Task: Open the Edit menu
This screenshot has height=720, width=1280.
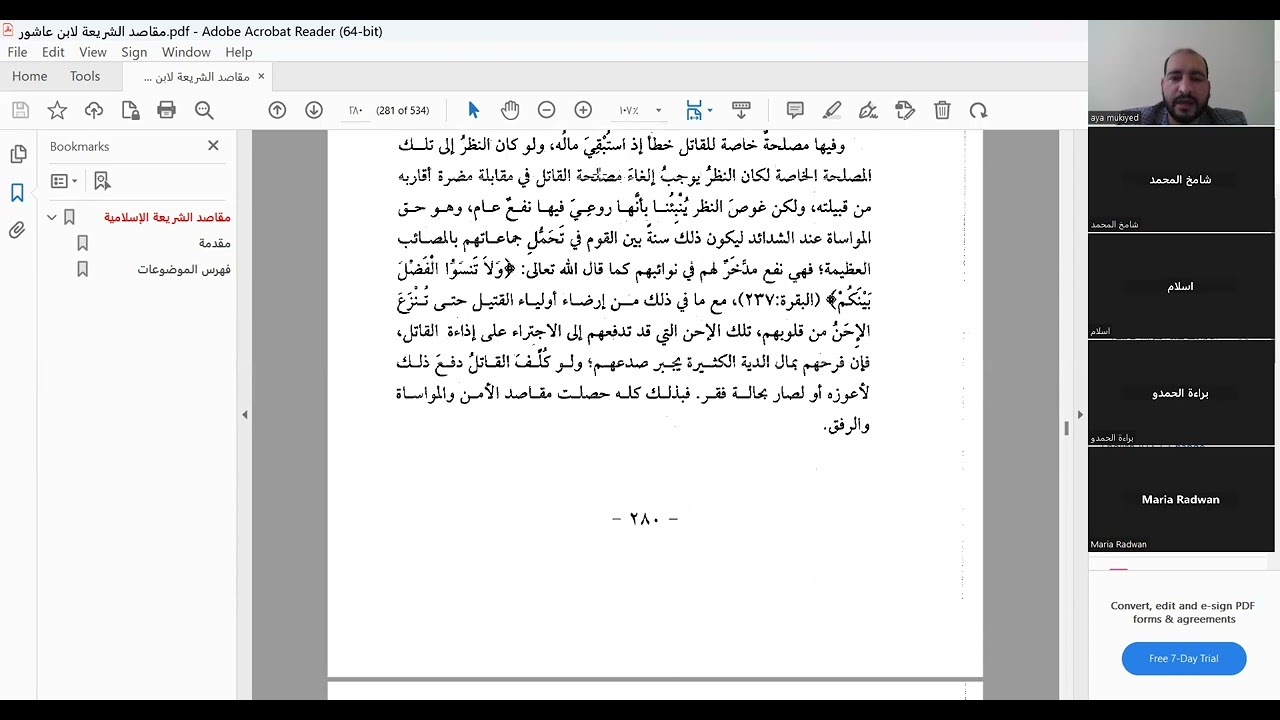Action: point(53,52)
